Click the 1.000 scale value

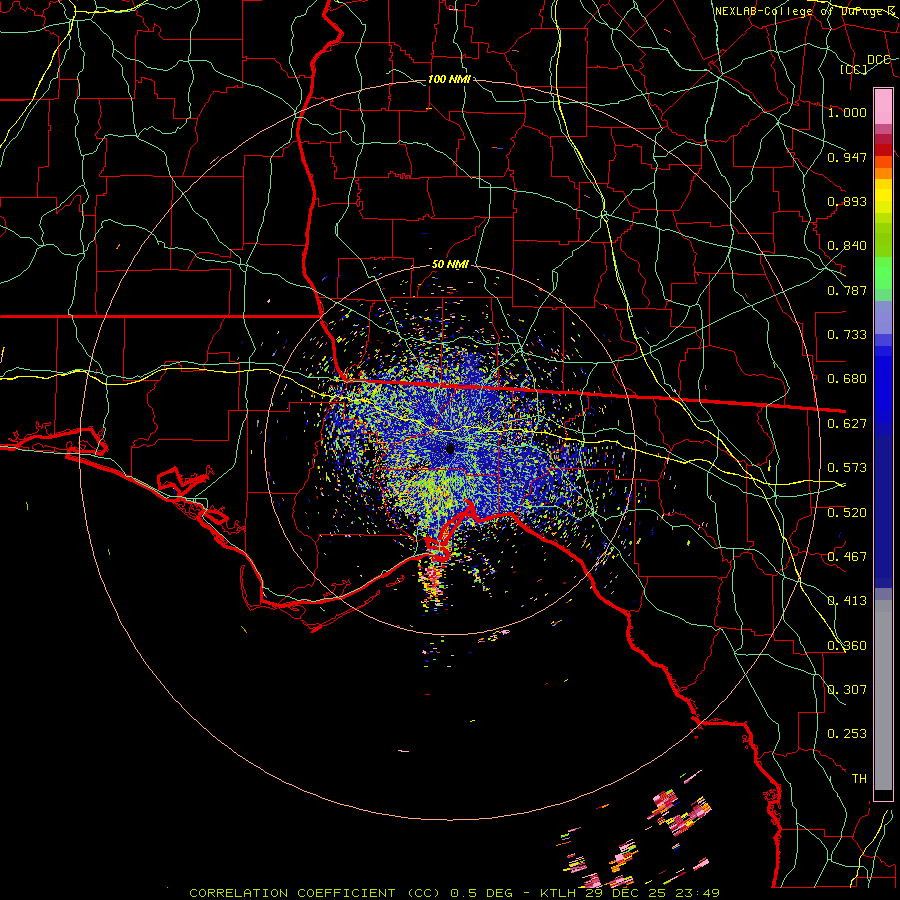click(x=847, y=112)
